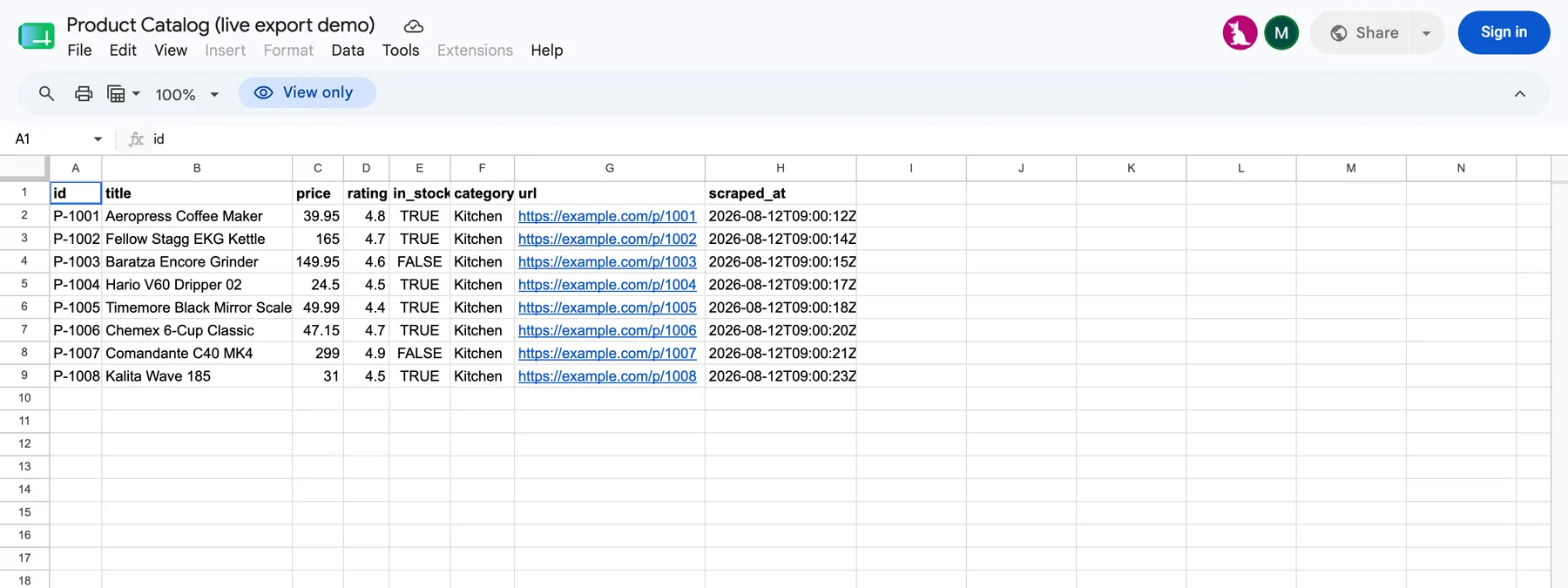This screenshot has width=1568, height=588.
Task: Open the View menu
Action: click(171, 51)
